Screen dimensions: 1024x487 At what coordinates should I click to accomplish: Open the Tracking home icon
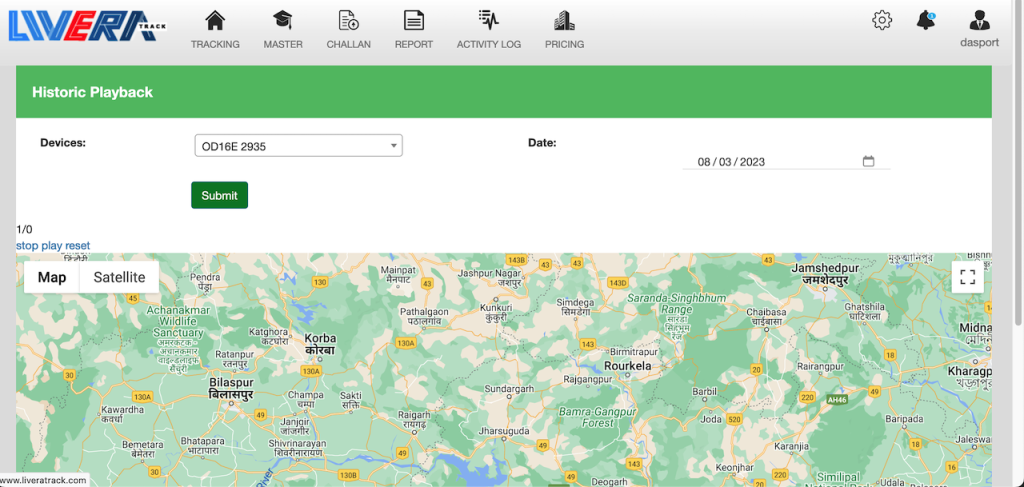click(x=215, y=21)
